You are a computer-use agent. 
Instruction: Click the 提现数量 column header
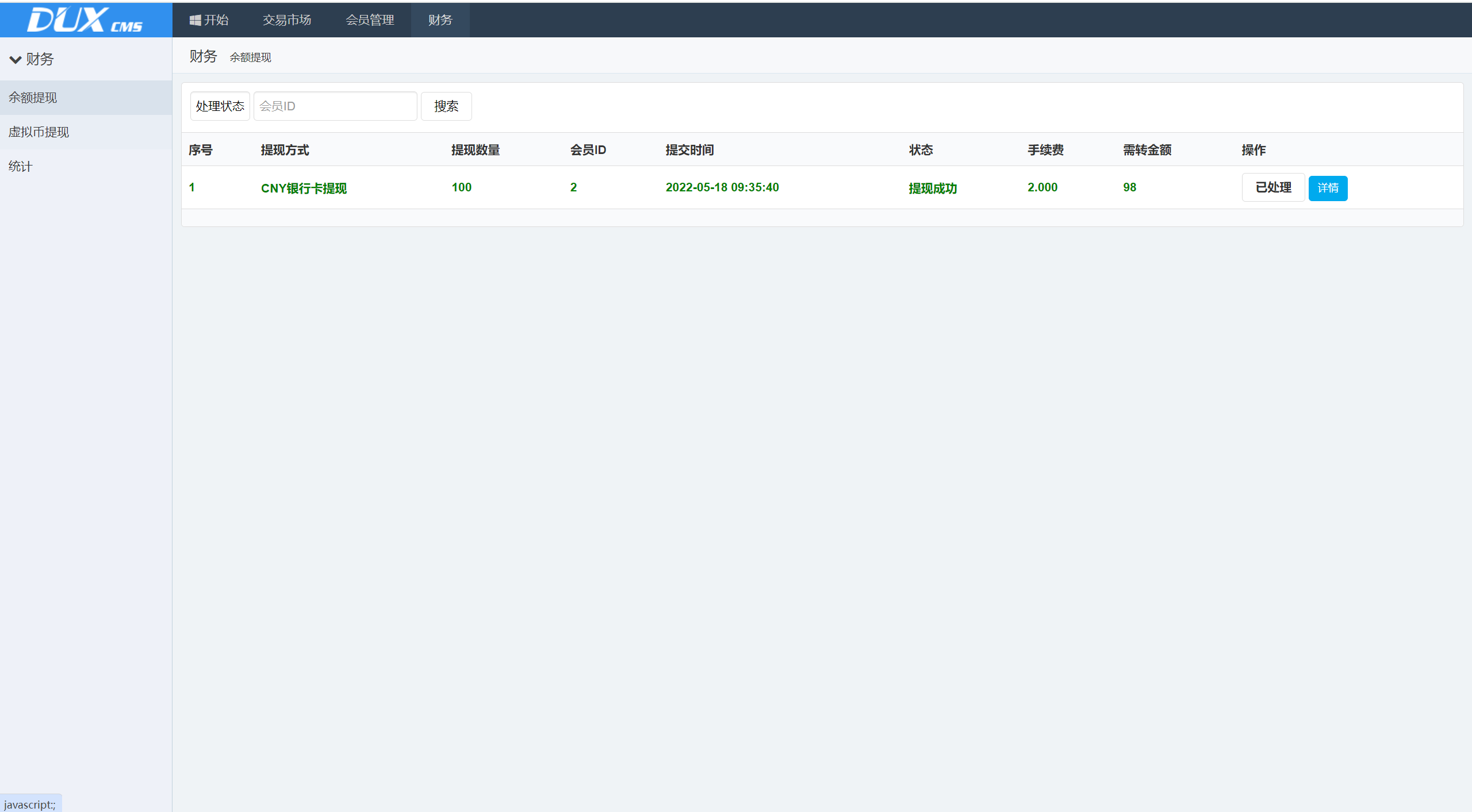(476, 150)
